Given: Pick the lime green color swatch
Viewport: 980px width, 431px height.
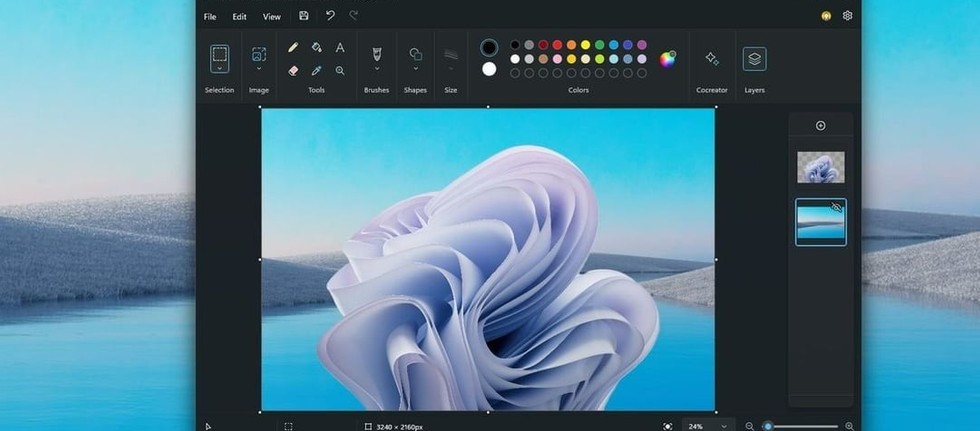Looking at the screenshot, I should (599, 59).
